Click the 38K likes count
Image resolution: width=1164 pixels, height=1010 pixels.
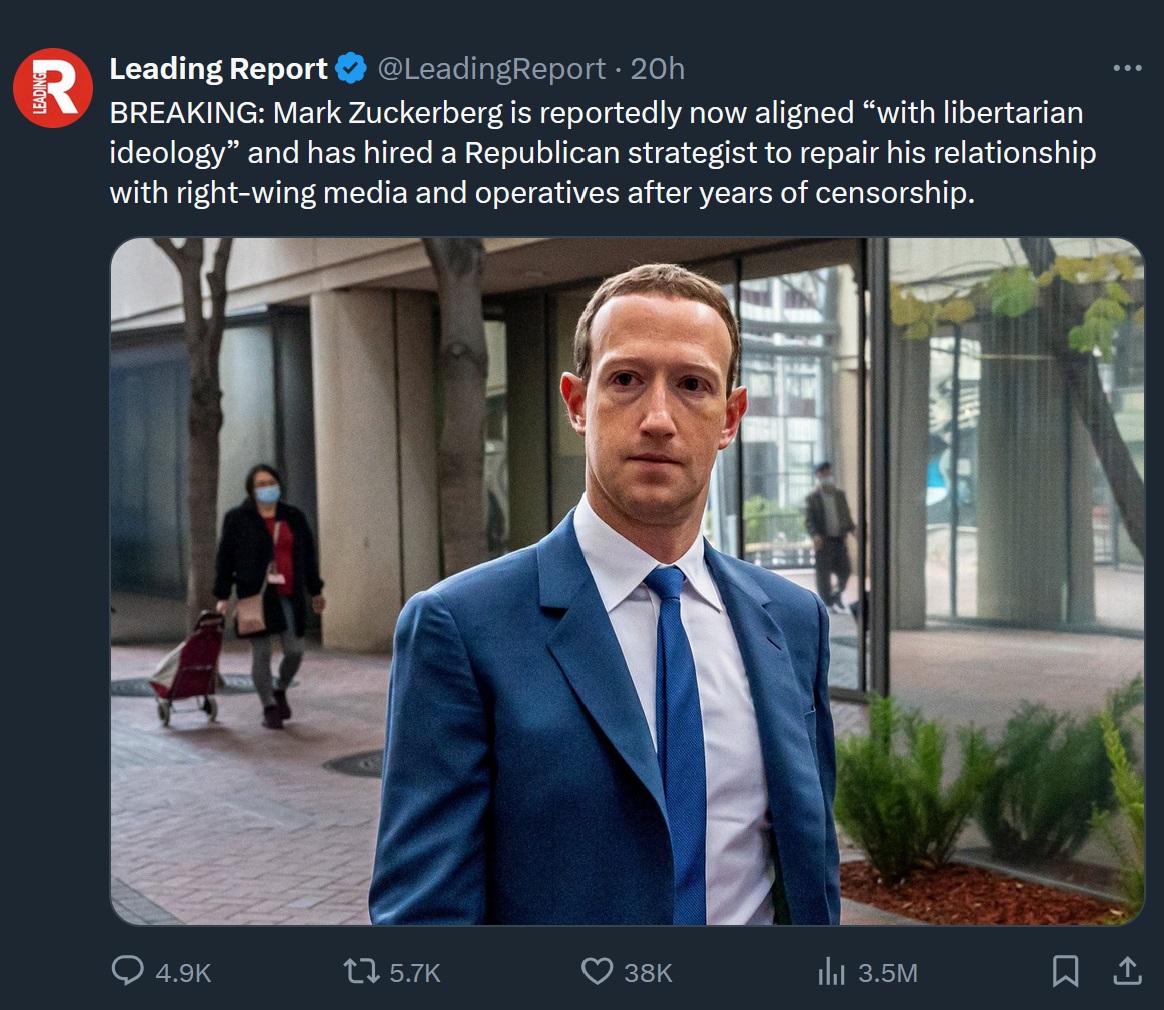coord(648,973)
